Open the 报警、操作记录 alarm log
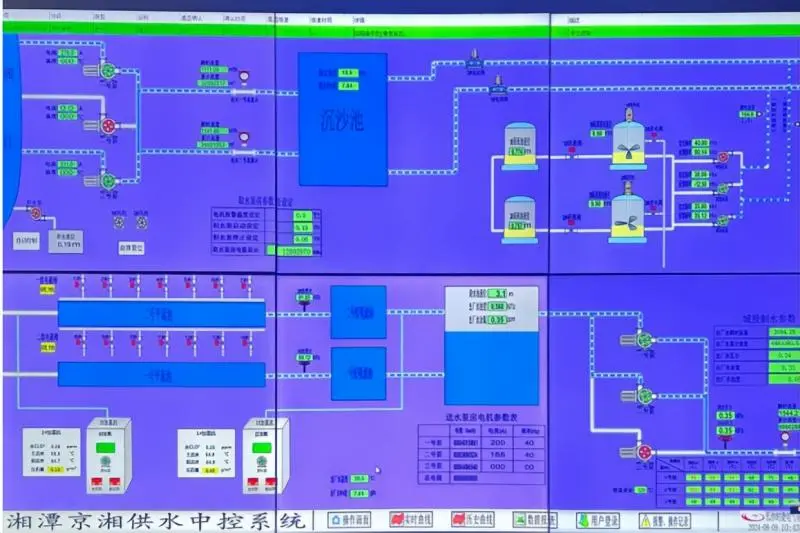Screen dimensions: 800x533 665,521
